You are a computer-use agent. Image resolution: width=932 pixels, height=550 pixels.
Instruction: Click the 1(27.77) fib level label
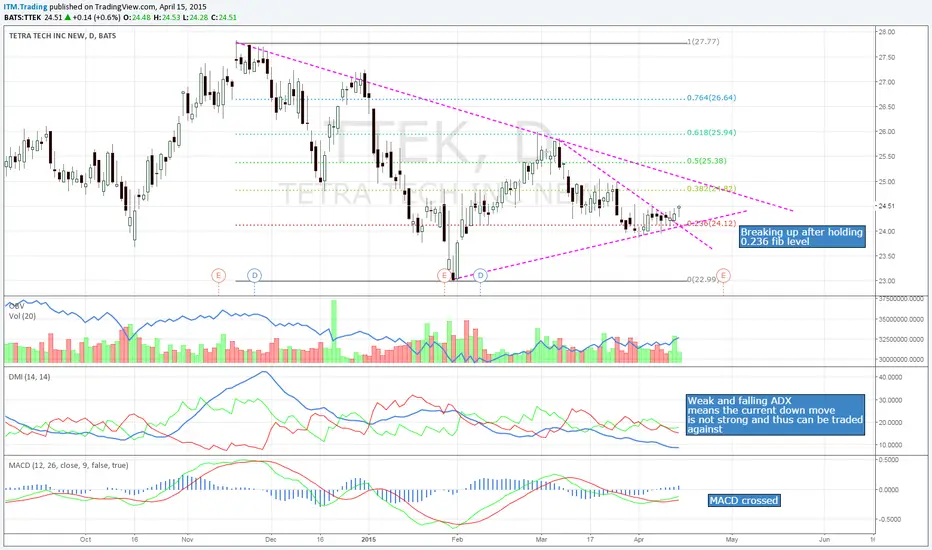click(703, 42)
